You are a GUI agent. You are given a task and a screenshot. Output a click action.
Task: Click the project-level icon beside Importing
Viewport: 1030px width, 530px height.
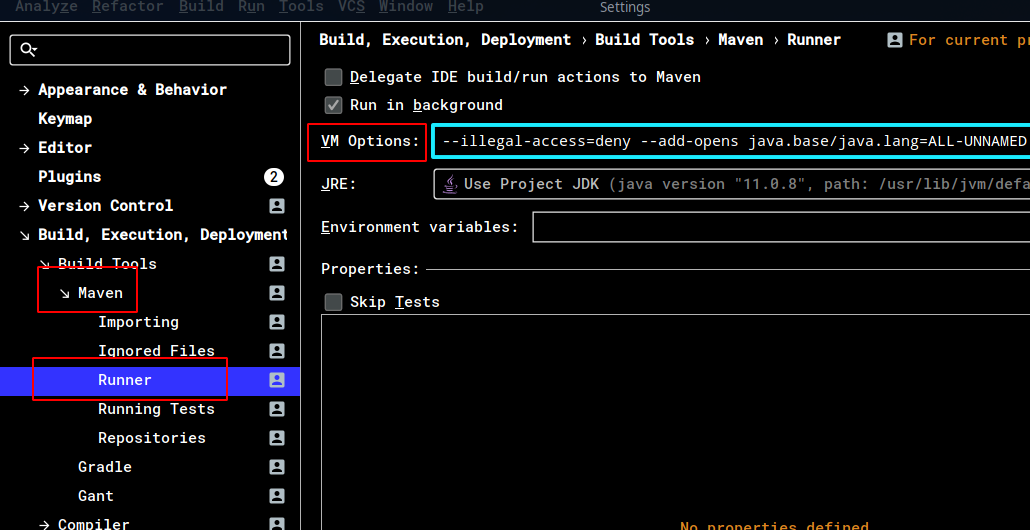[277, 322]
